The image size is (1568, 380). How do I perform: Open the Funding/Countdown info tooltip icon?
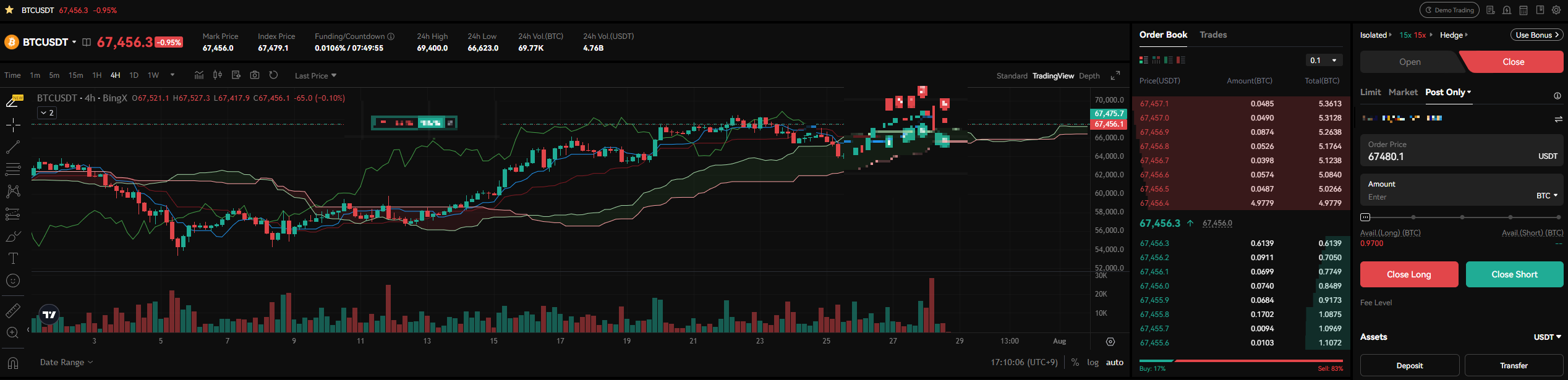(391, 36)
